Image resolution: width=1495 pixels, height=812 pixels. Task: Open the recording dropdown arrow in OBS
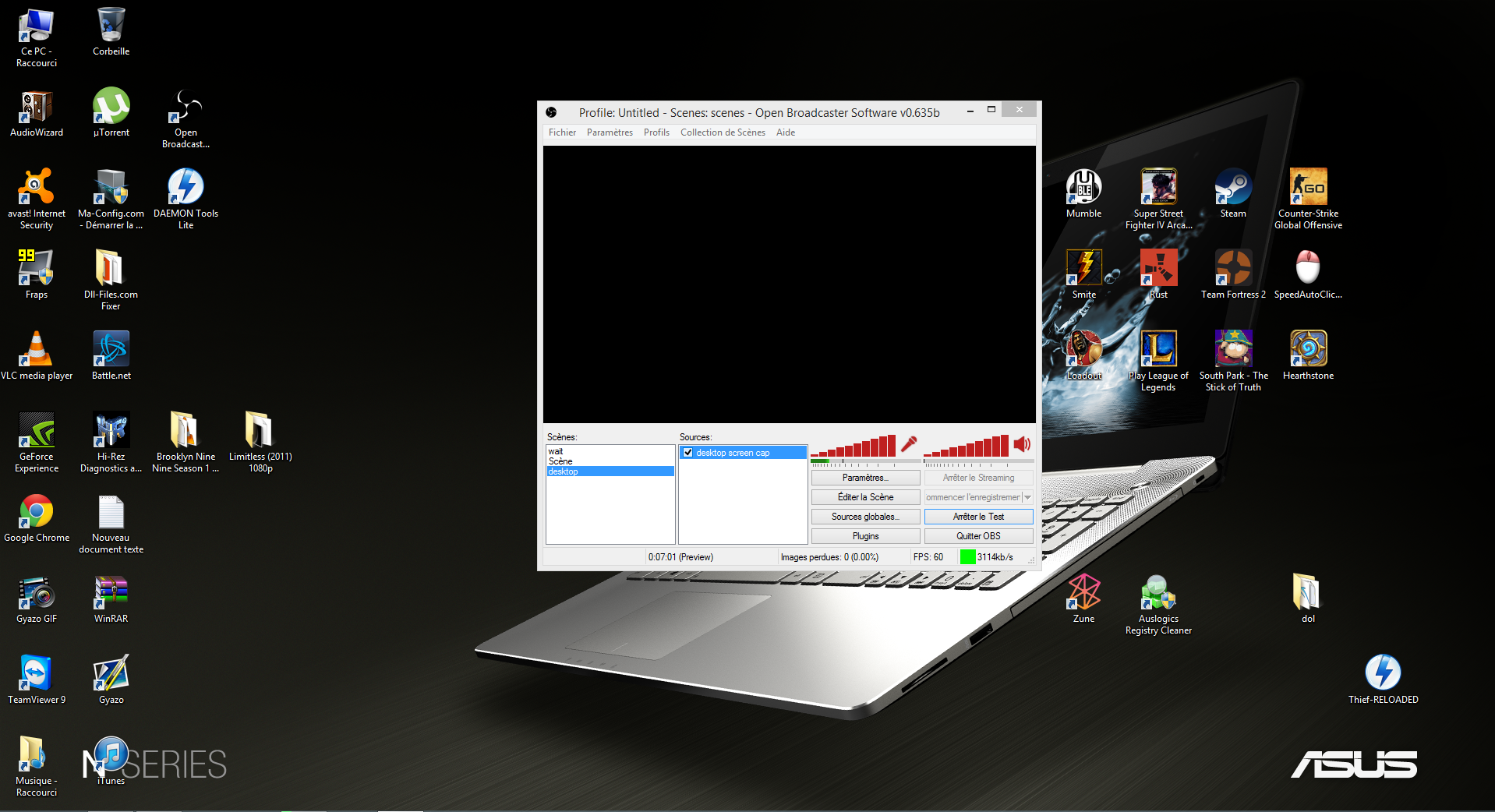[1028, 497]
